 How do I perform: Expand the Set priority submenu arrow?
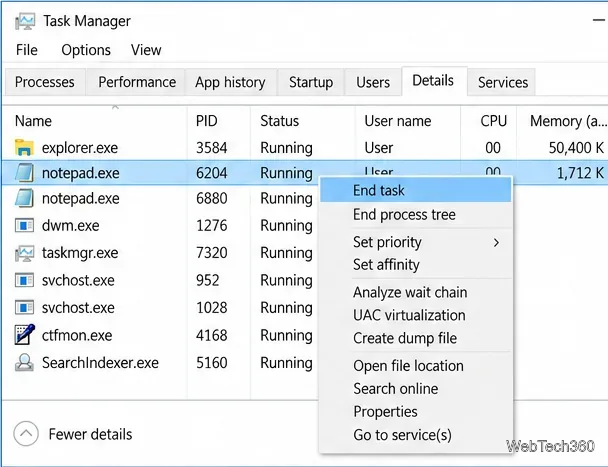[496, 243]
